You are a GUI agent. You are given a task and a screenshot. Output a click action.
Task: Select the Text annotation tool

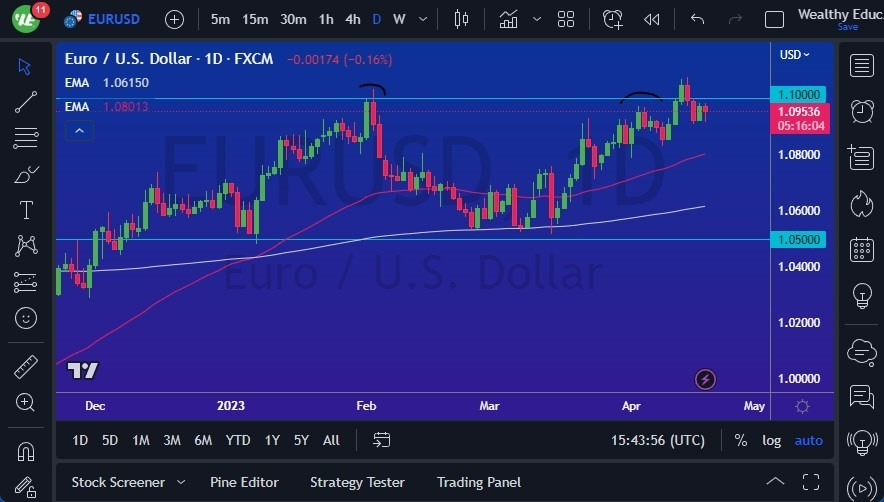[x=26, y=210]
